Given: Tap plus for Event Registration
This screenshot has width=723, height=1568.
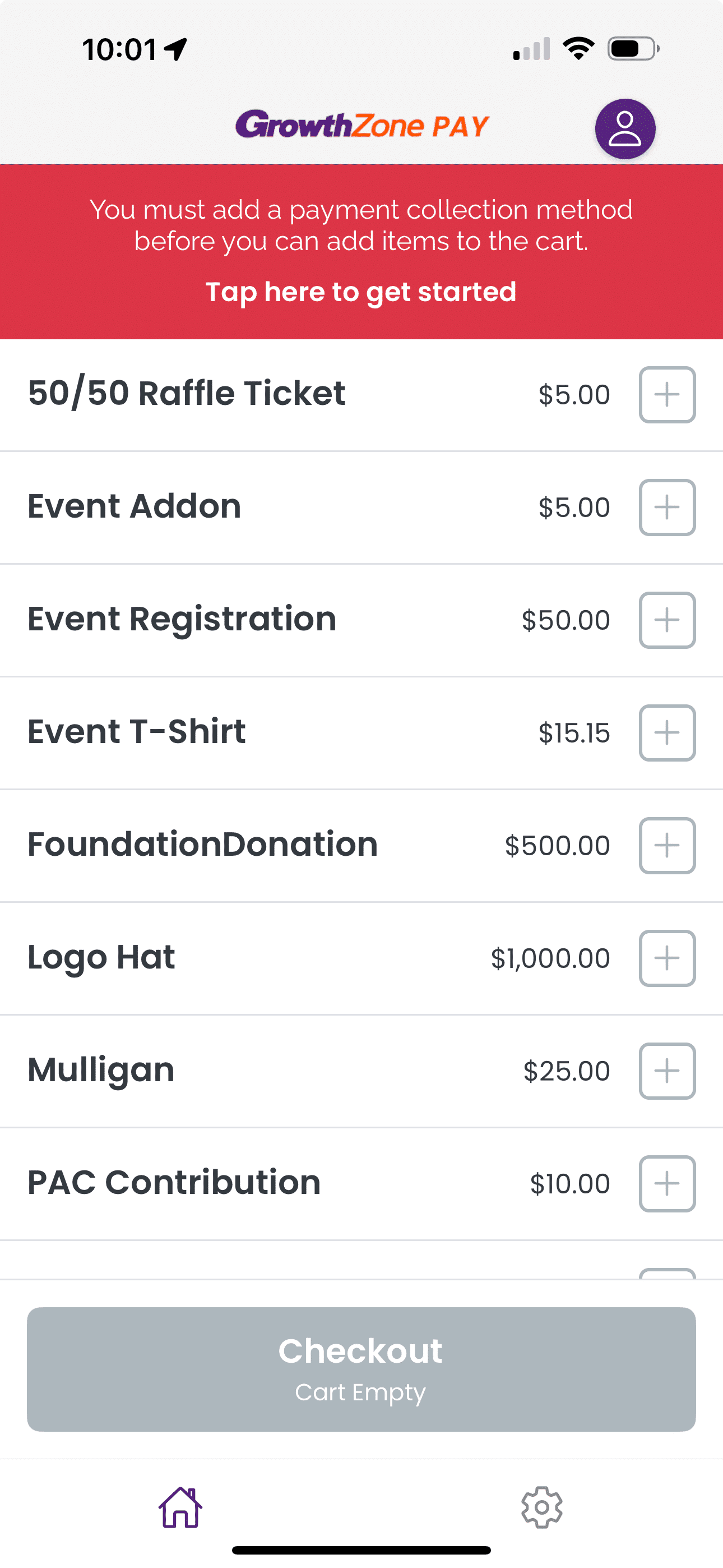Looking at the screenshot, I should tap(667, 620).
